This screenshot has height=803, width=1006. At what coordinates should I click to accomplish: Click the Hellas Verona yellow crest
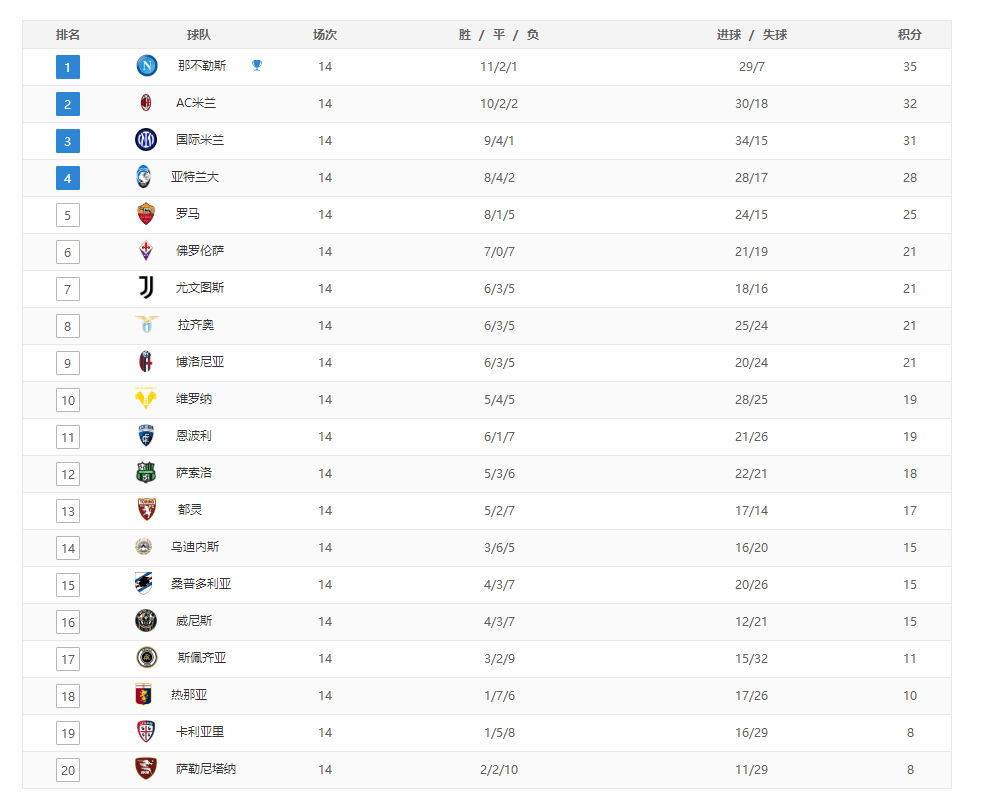(146, 398)
